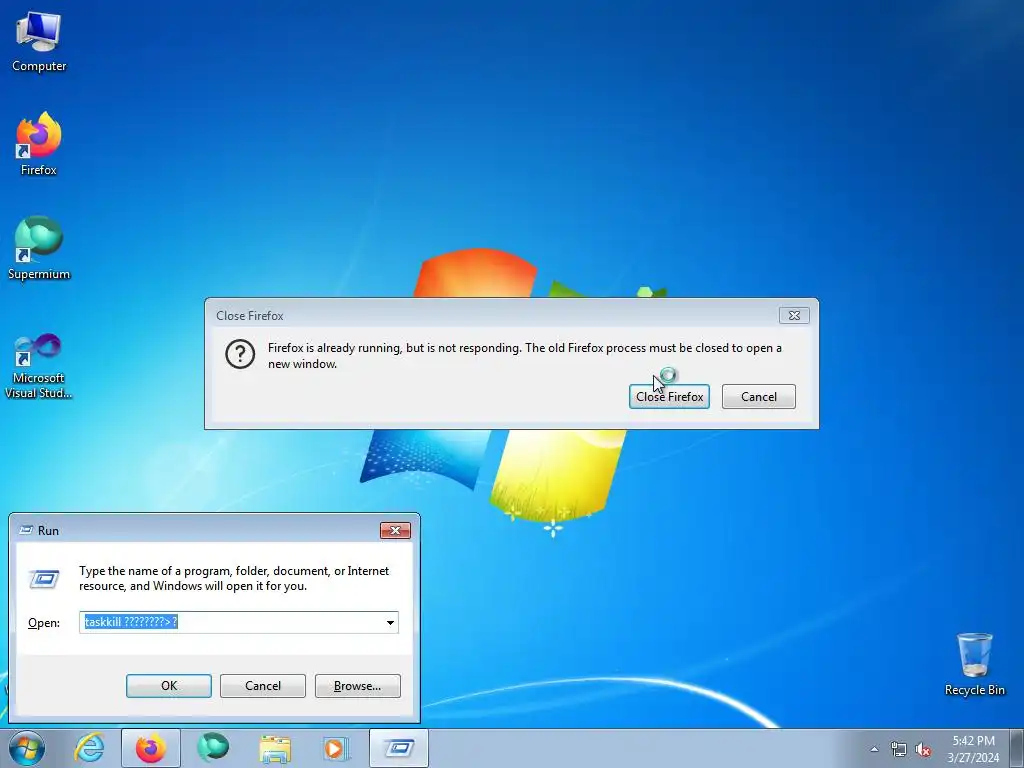Close the Run dialog with red X
The image size is (1024, 768).
tap(395, 530)
